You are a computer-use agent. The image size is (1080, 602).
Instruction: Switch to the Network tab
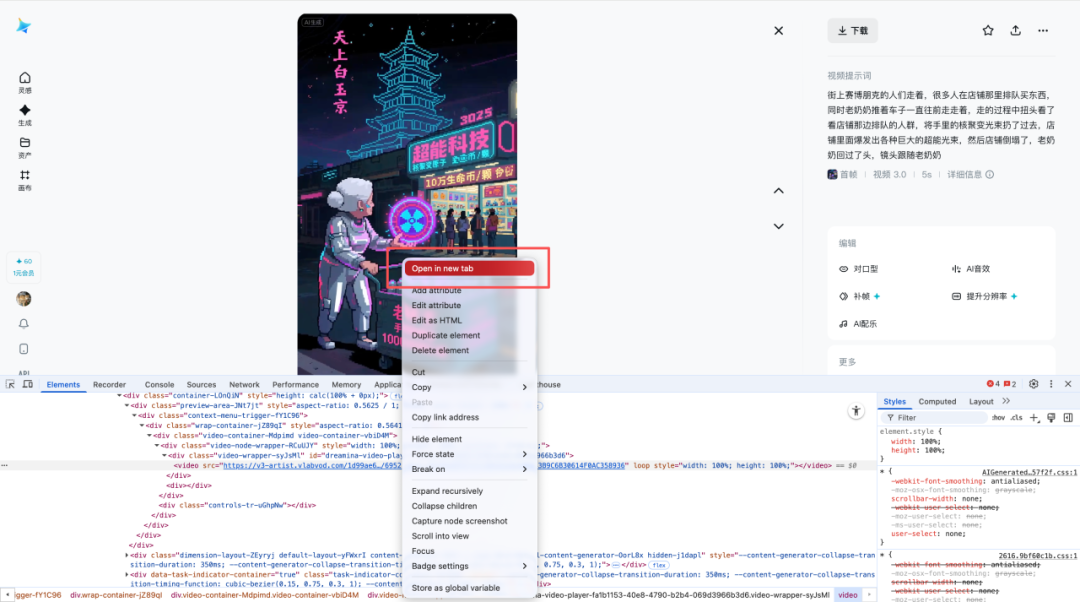click(244, 385)
